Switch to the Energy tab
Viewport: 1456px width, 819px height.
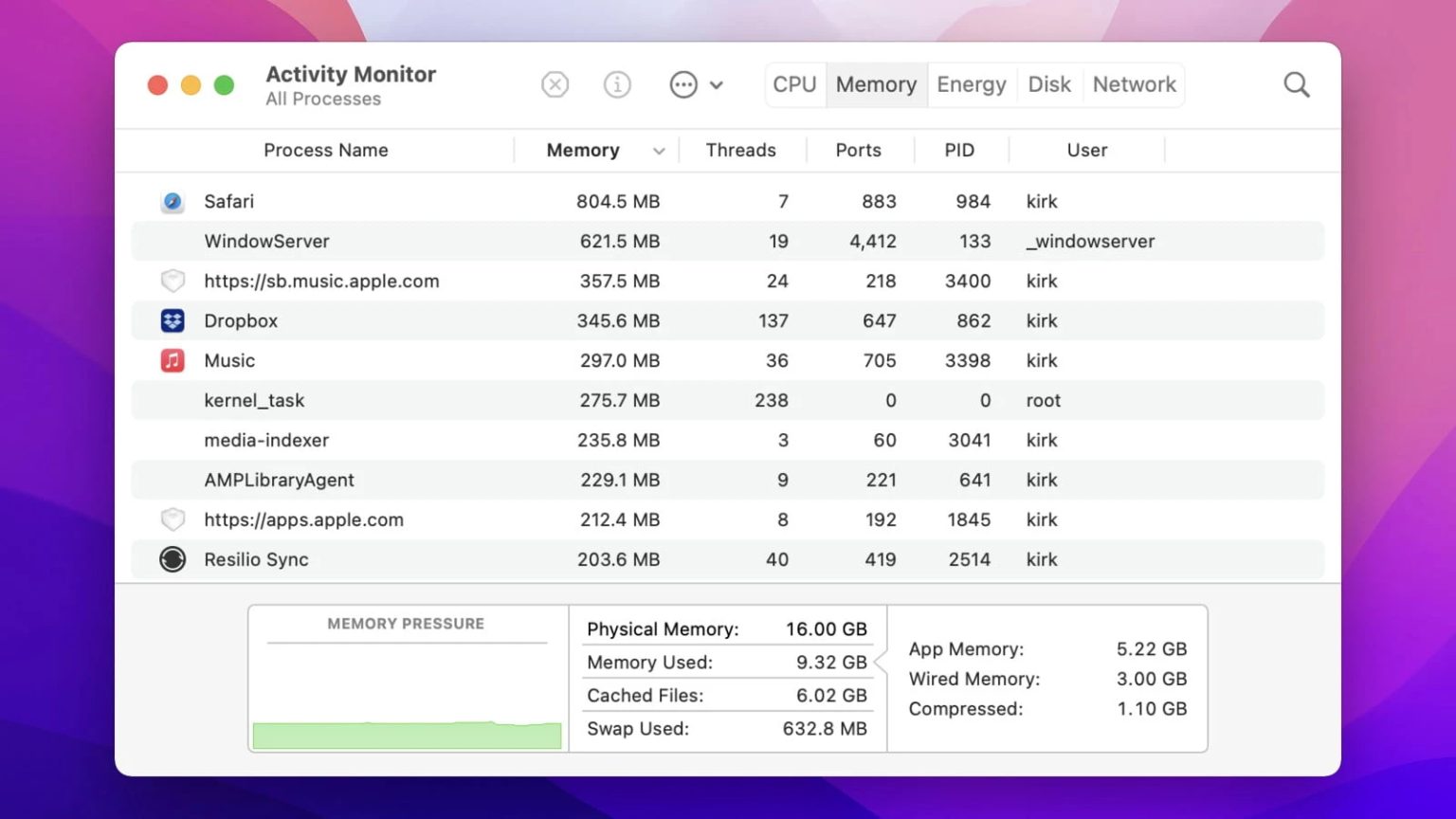click(x=971, y=84)
